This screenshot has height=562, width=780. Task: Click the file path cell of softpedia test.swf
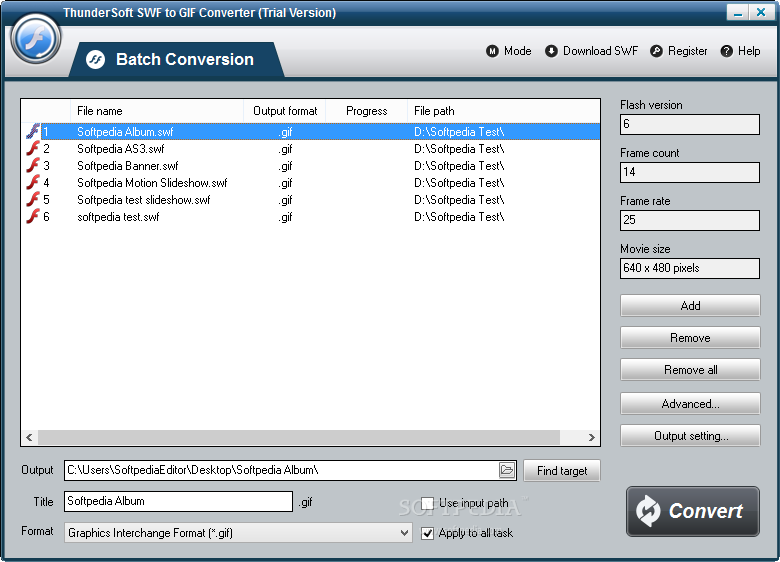[x=459, y=217]
